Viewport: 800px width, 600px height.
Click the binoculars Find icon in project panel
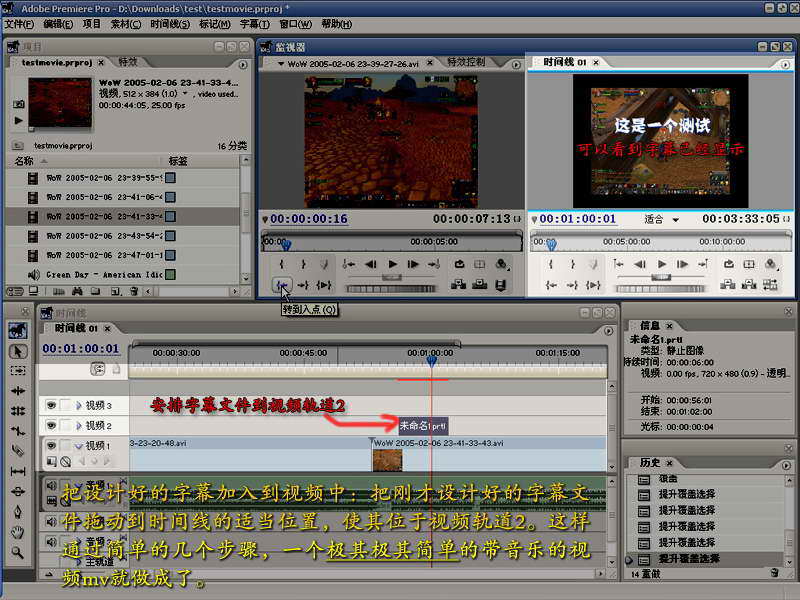[x=77, y=291]
